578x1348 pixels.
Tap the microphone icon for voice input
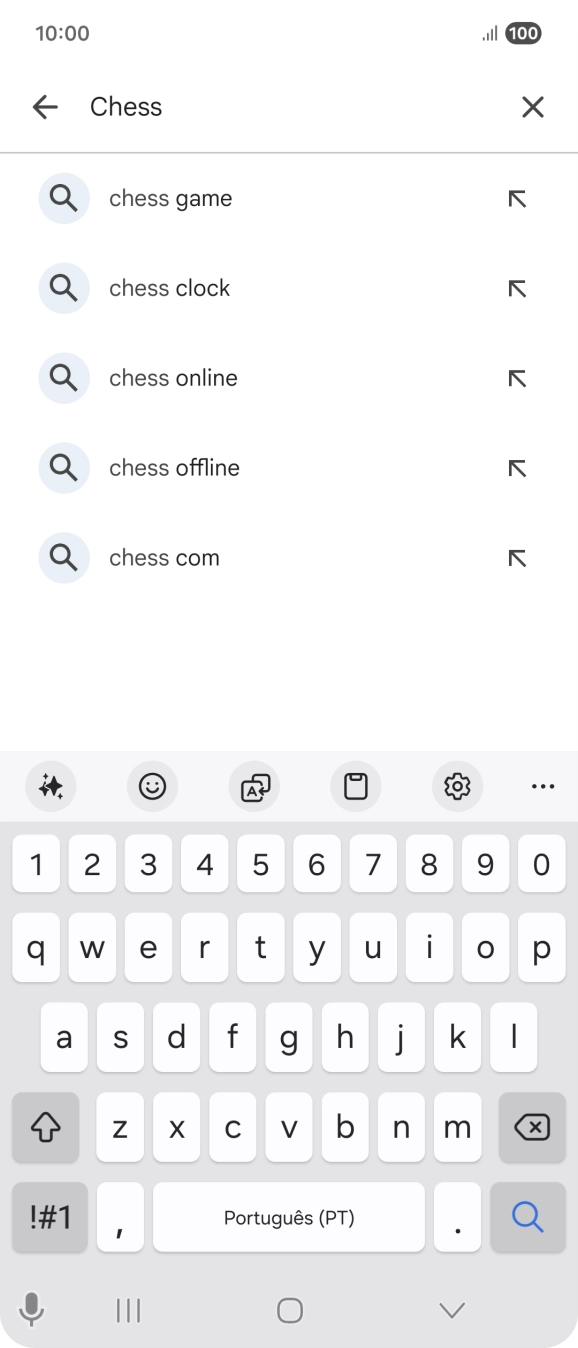[x=31, y=1308]
